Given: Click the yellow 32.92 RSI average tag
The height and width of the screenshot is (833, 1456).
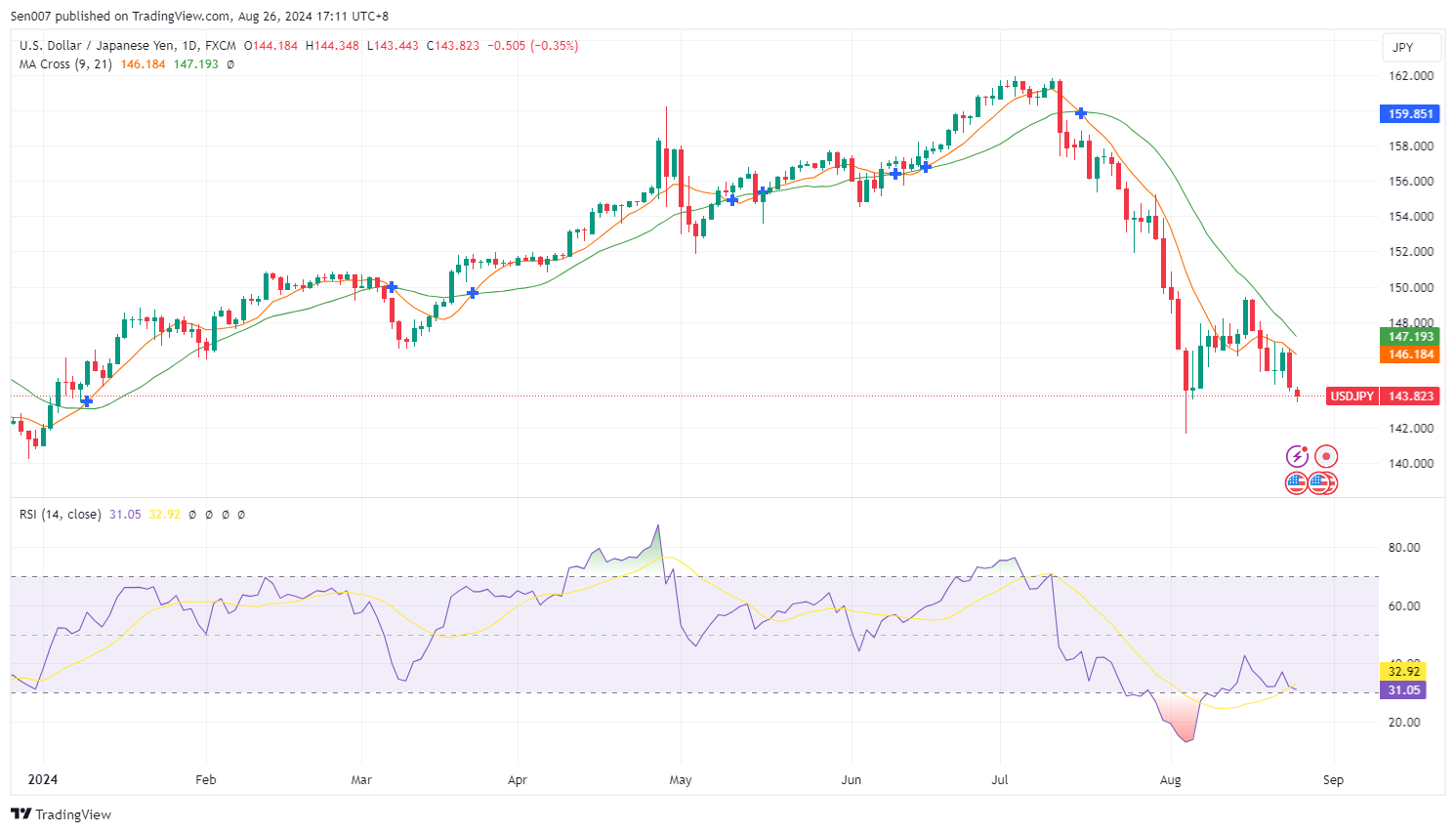Looking at the screenshot, I should [1404, 671].
